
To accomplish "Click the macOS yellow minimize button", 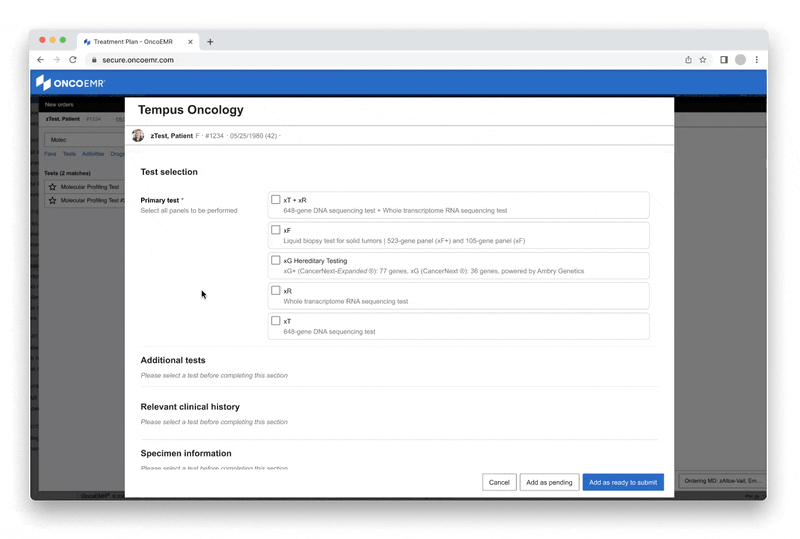I will (53, 40).
